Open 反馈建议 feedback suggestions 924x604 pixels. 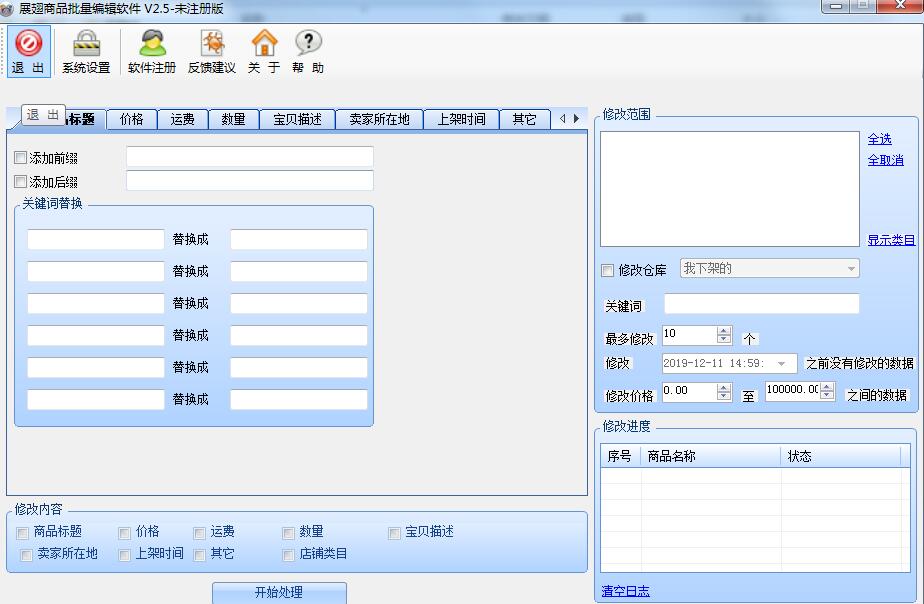click(212, 50)
